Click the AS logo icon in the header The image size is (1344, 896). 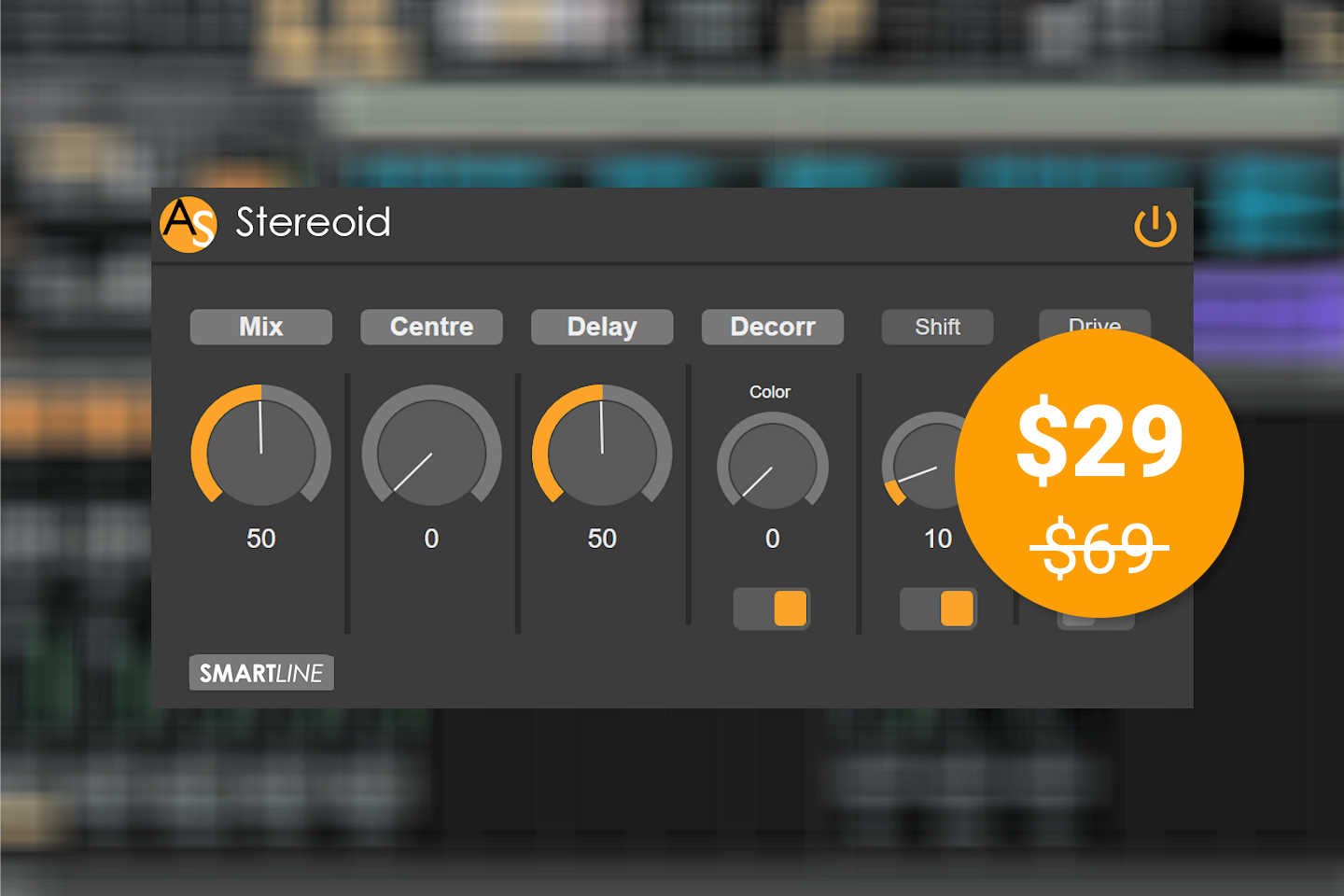tap(190, 224)
